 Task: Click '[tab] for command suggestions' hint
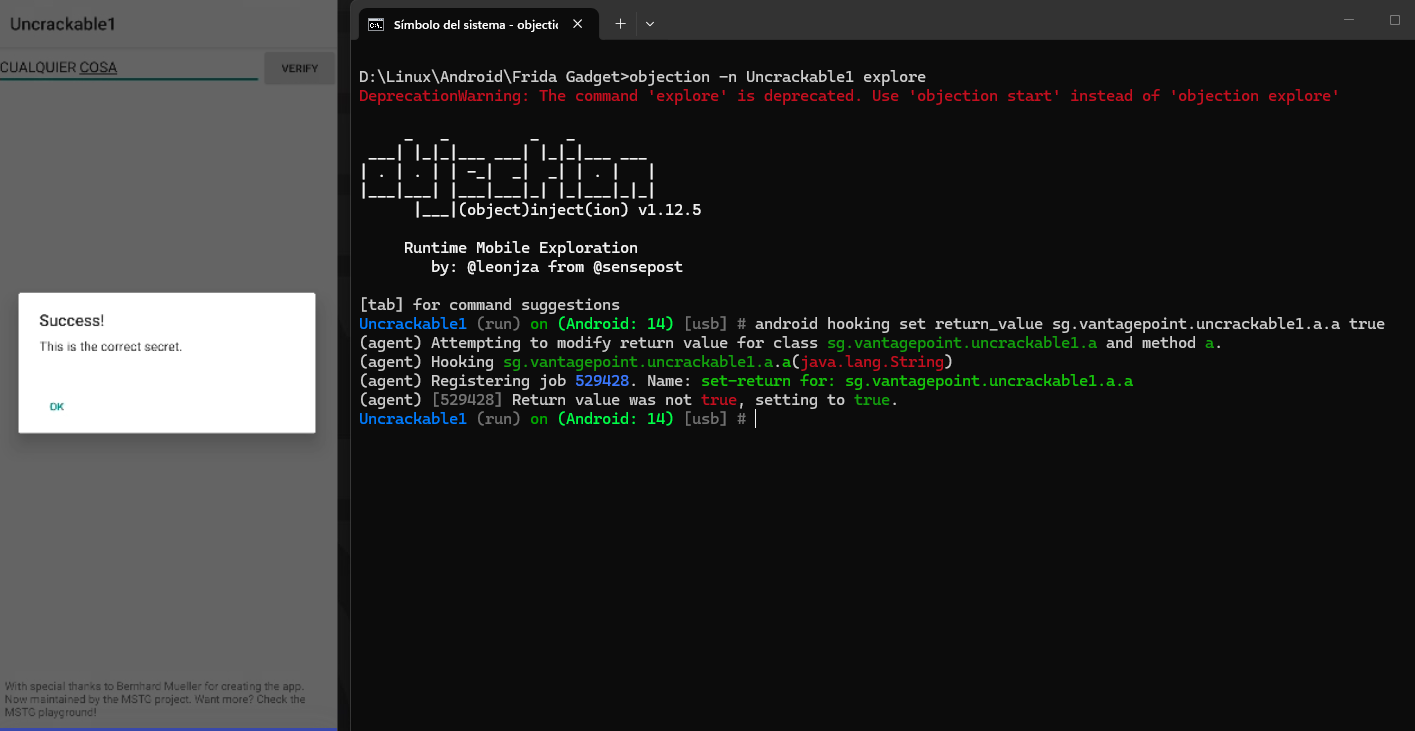(x=489, y=305)
